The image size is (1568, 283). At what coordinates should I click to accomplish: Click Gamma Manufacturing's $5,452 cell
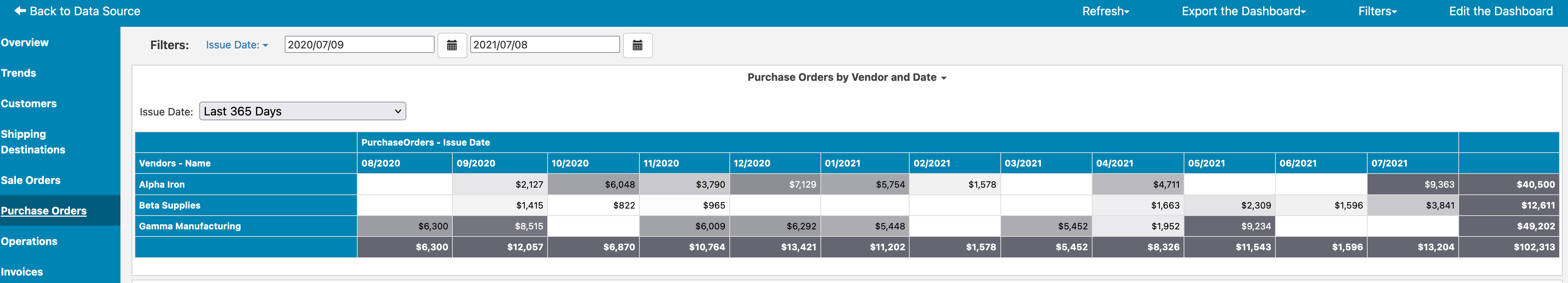pyautogui.click(x=1046, y=226)
